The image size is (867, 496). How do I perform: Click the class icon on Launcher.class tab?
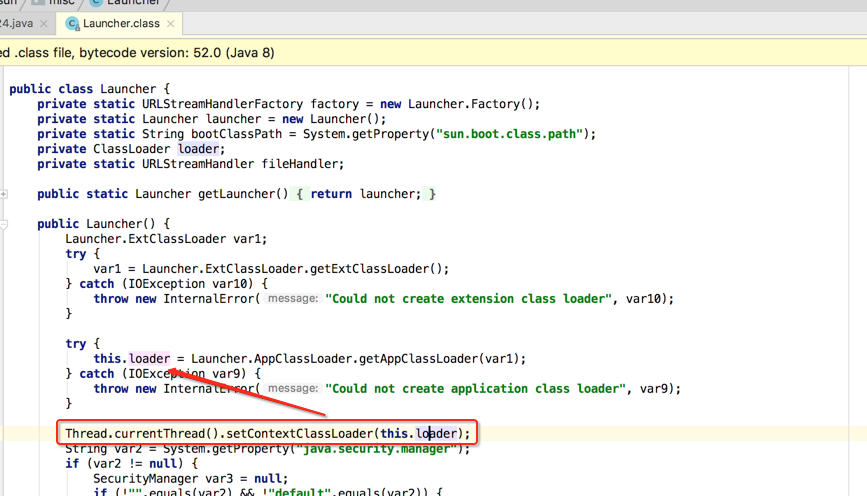point(72,24)
